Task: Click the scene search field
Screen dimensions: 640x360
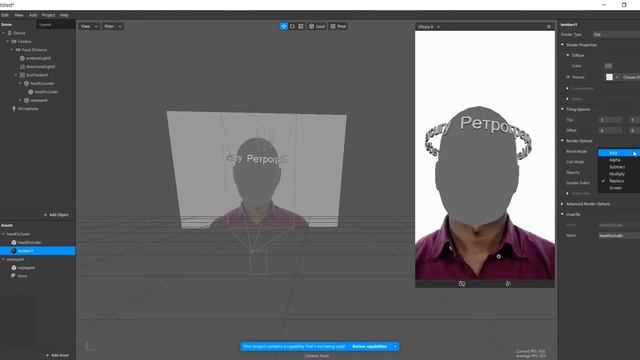Action: [x=56, y=24]
